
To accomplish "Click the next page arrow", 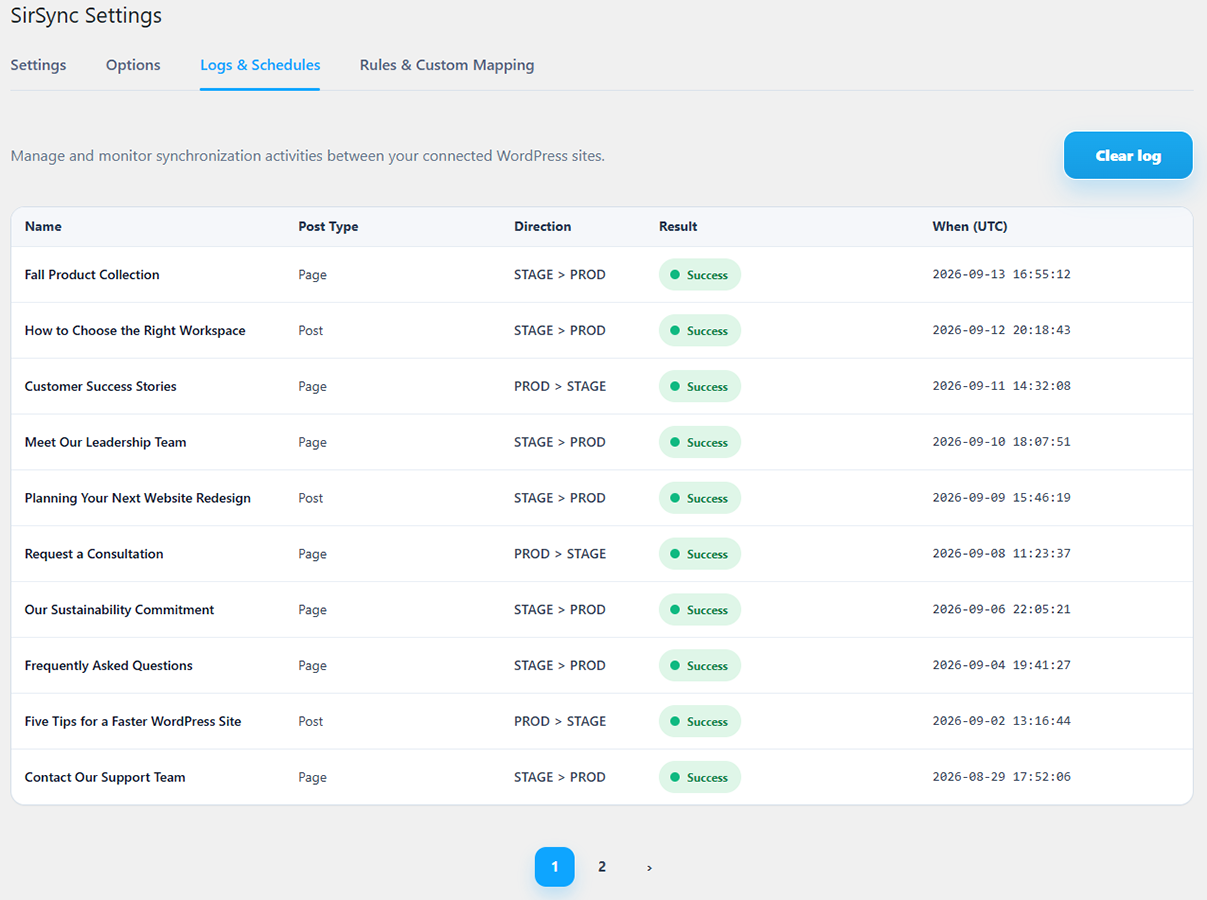I will 649,867.
